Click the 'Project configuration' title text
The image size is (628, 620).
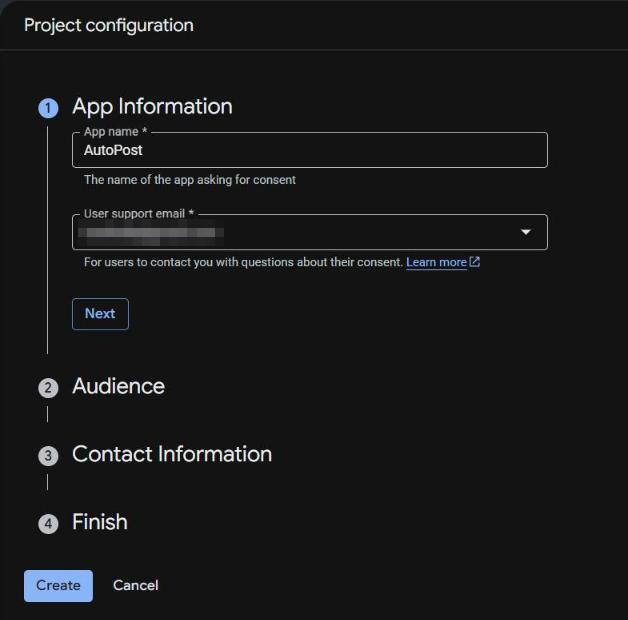tap(109, 25)
